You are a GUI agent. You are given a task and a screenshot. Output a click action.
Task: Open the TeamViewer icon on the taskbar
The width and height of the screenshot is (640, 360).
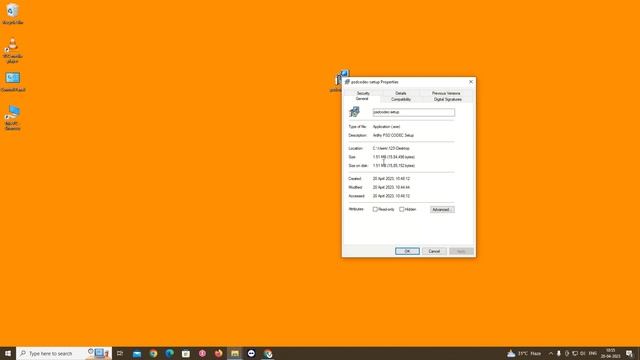click(251, 353)
